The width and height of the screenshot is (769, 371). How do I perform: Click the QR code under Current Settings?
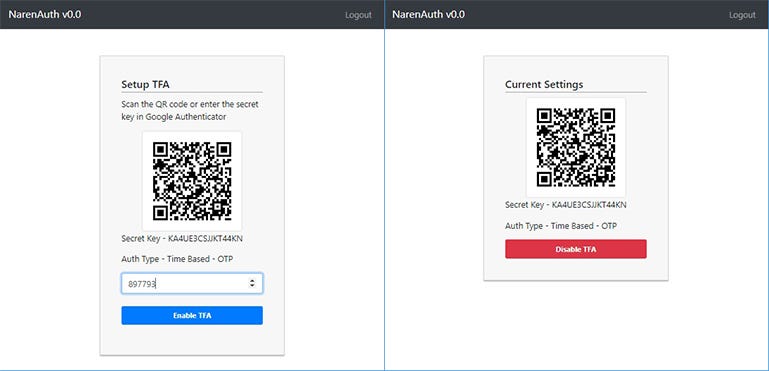(576, 147)
